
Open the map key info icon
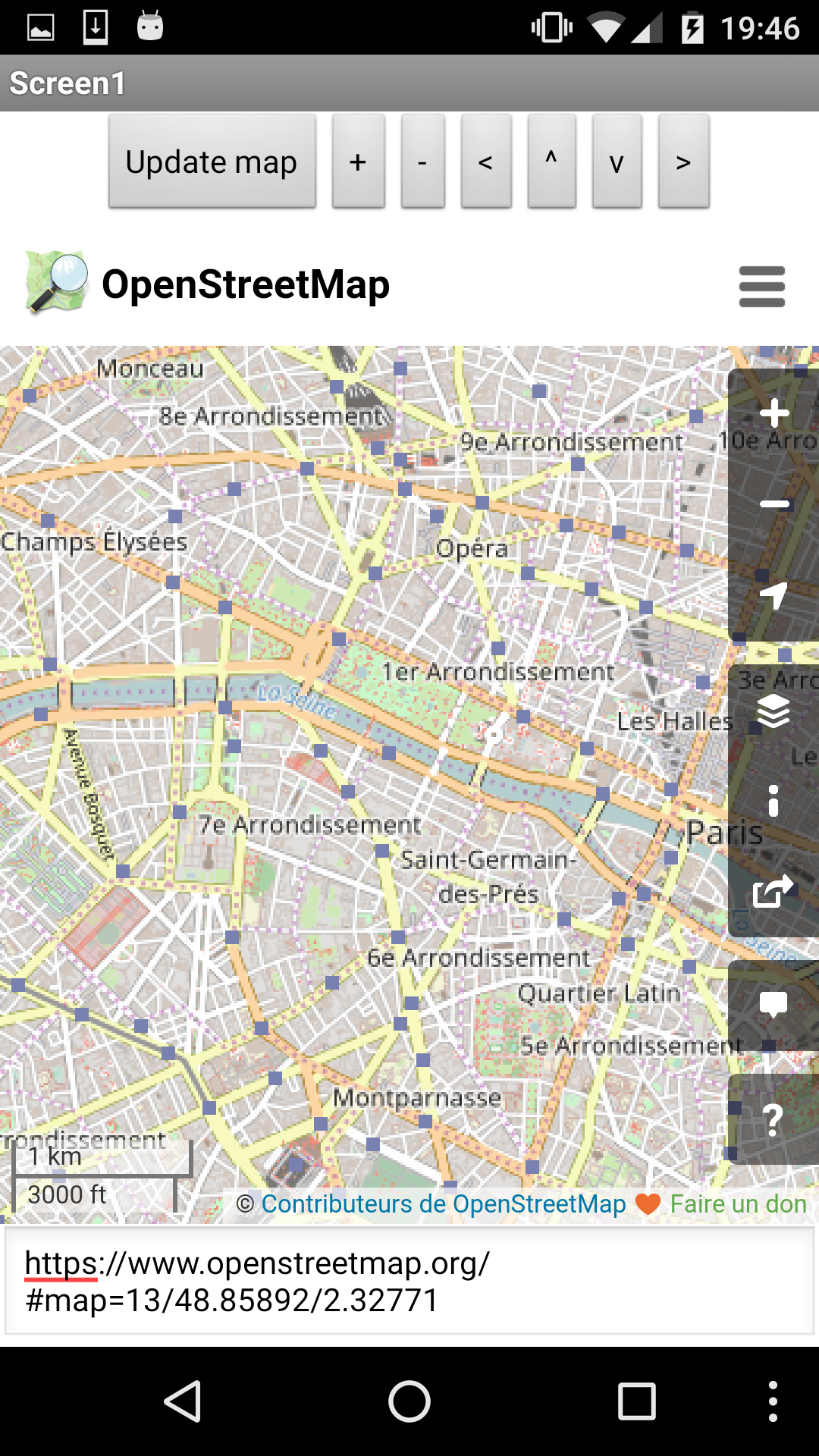[774, 801]
